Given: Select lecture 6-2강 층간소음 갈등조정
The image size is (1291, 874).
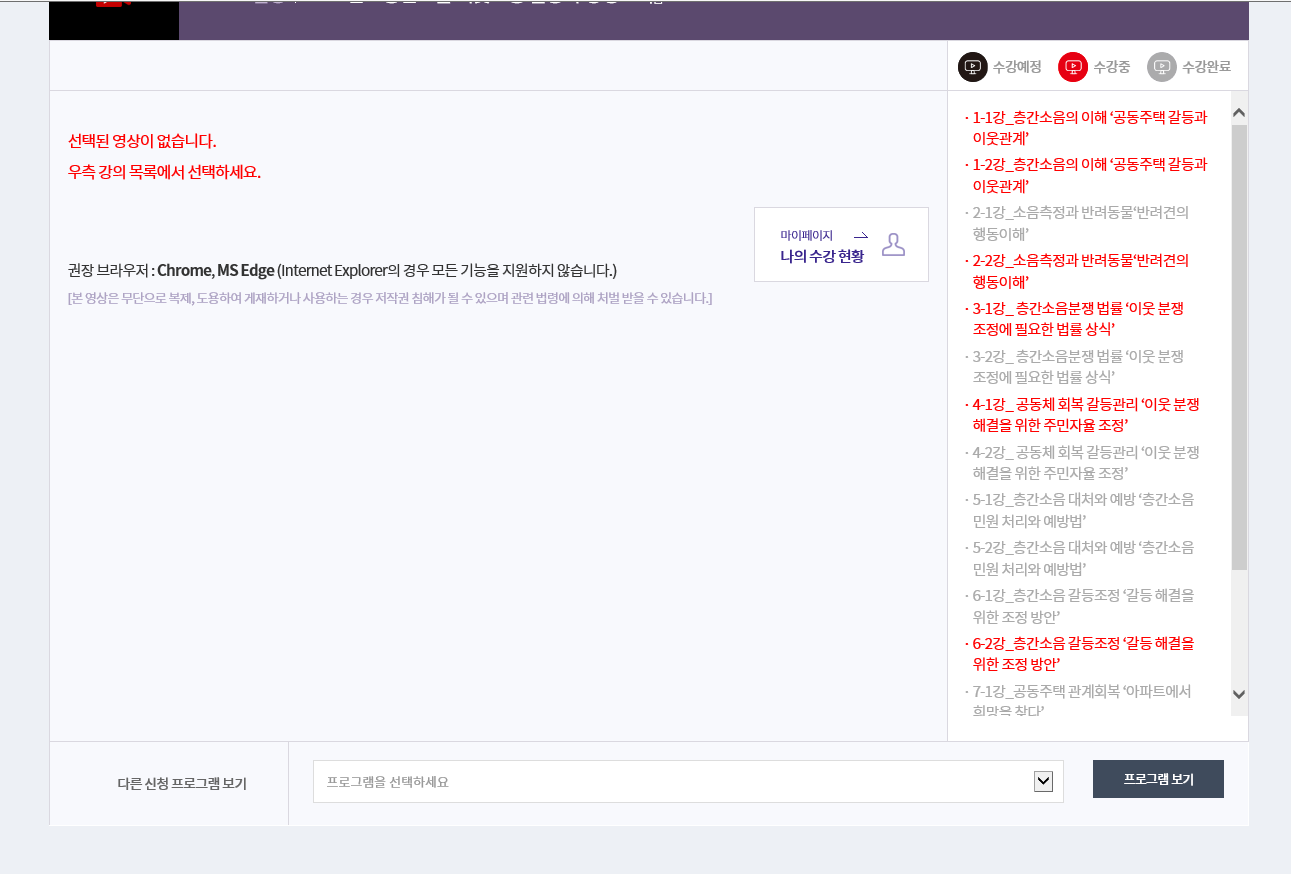Looking at the screenshot, I should [1082, 655].
